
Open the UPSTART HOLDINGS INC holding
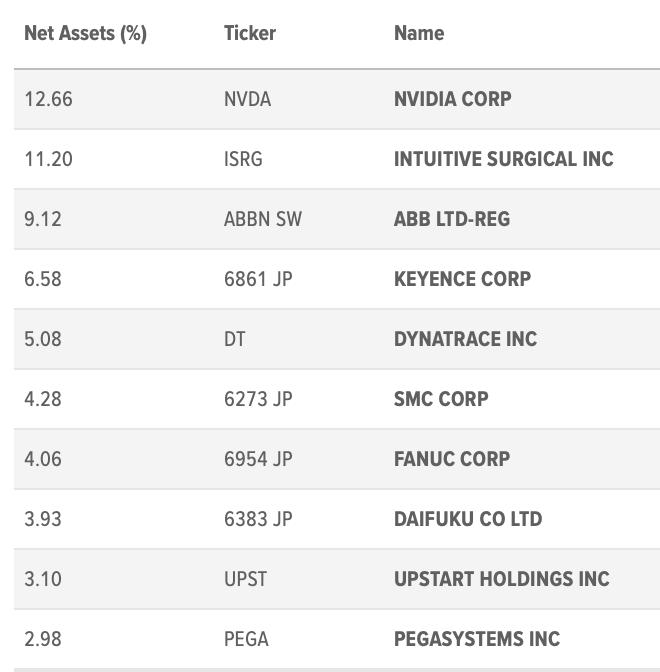click(502, 579)
